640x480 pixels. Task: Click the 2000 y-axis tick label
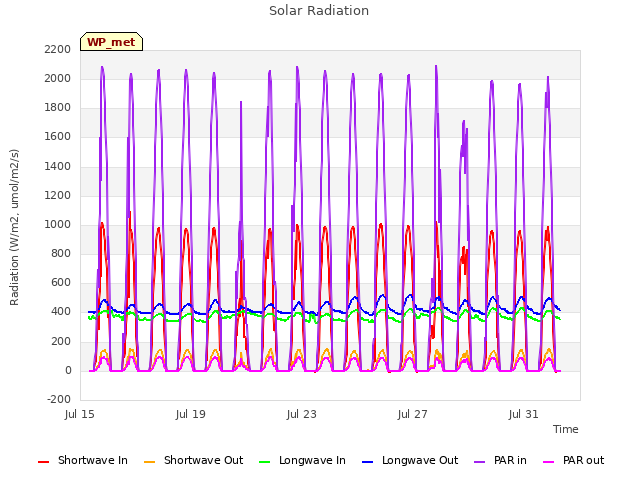pos(58,78)
